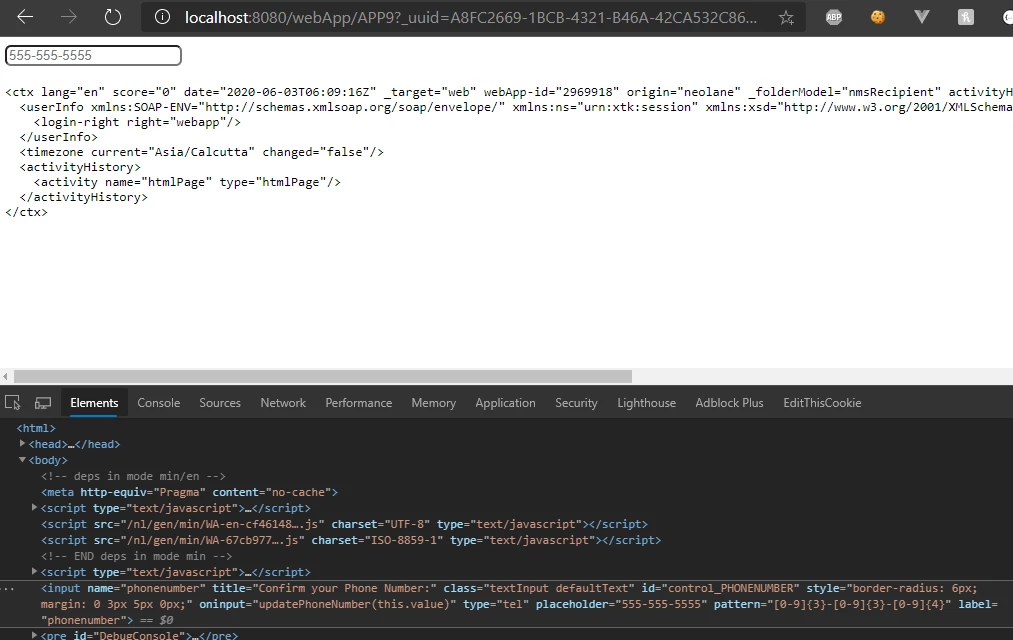Open the Lighthouse tab

[x=646, y=403]
